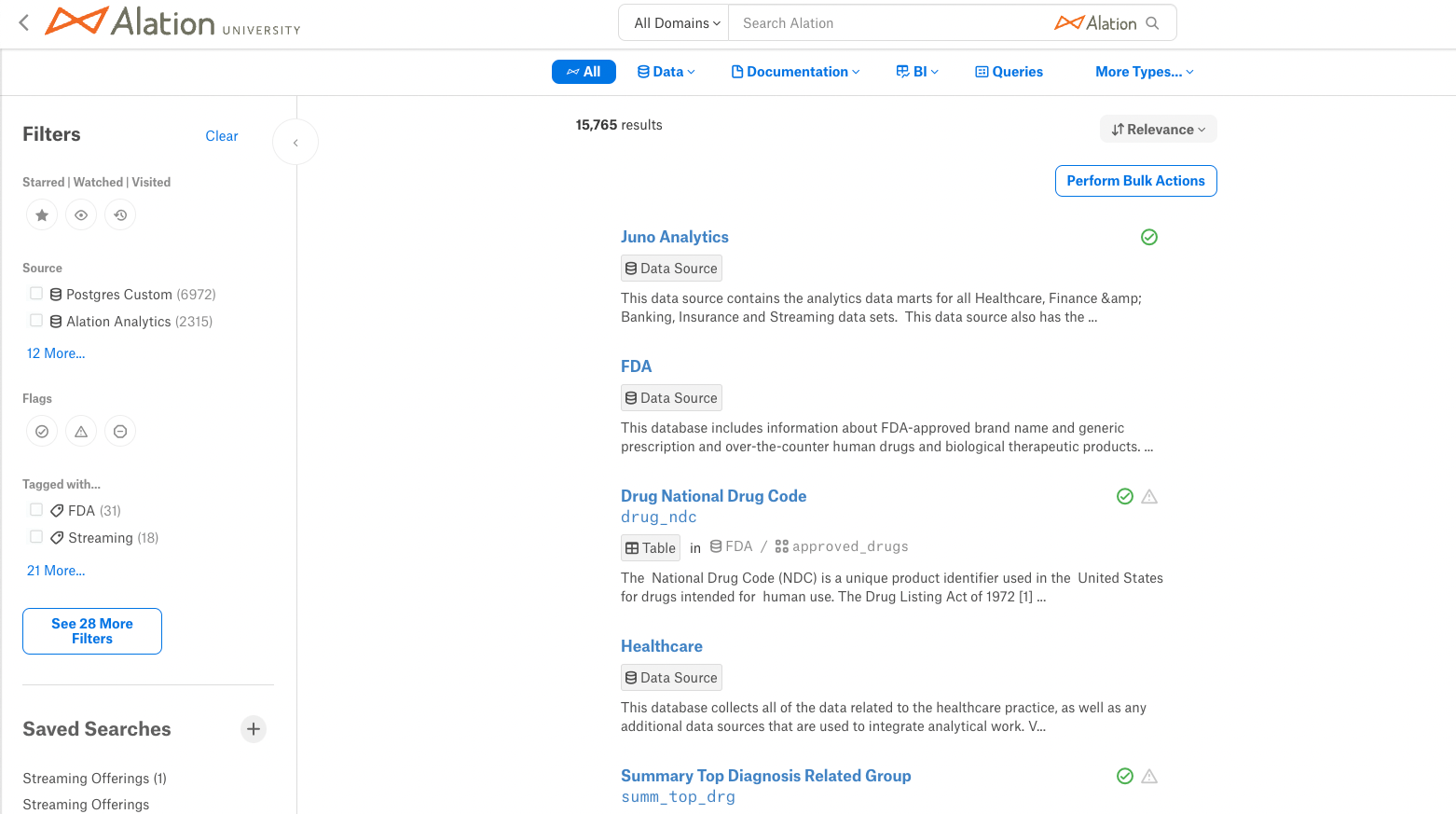Filter by deprecated flag minus icon
Viewport: 1456px width, 814px height.
pyautogui.click(x=120, y=432)
